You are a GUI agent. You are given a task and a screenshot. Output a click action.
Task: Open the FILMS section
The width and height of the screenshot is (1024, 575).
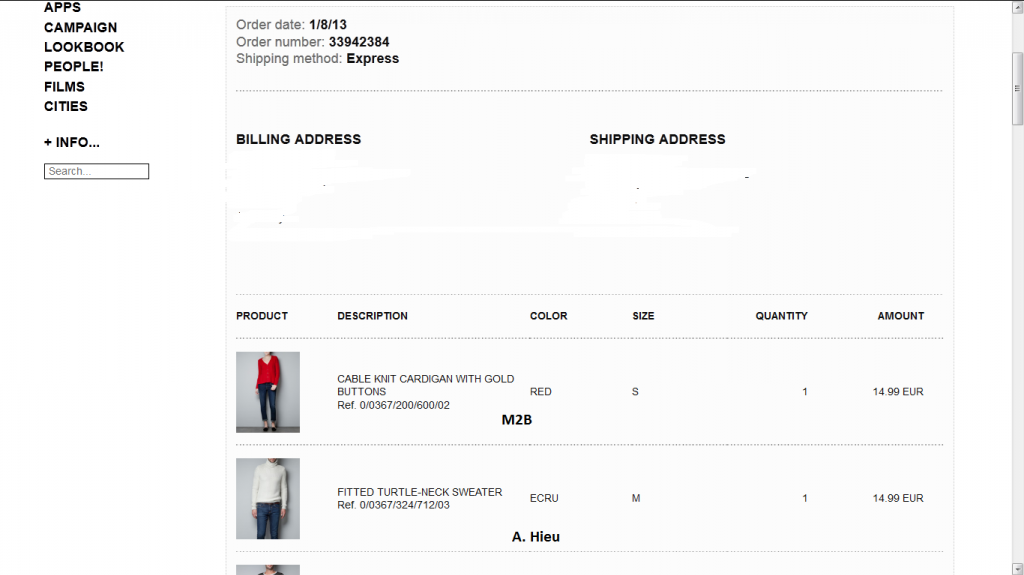[x=64, y=86]
